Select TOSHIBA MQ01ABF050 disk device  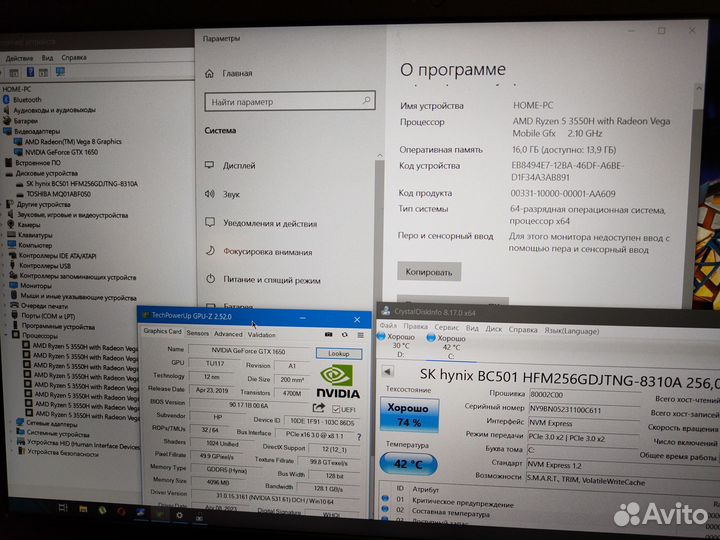tap(58, 194)
